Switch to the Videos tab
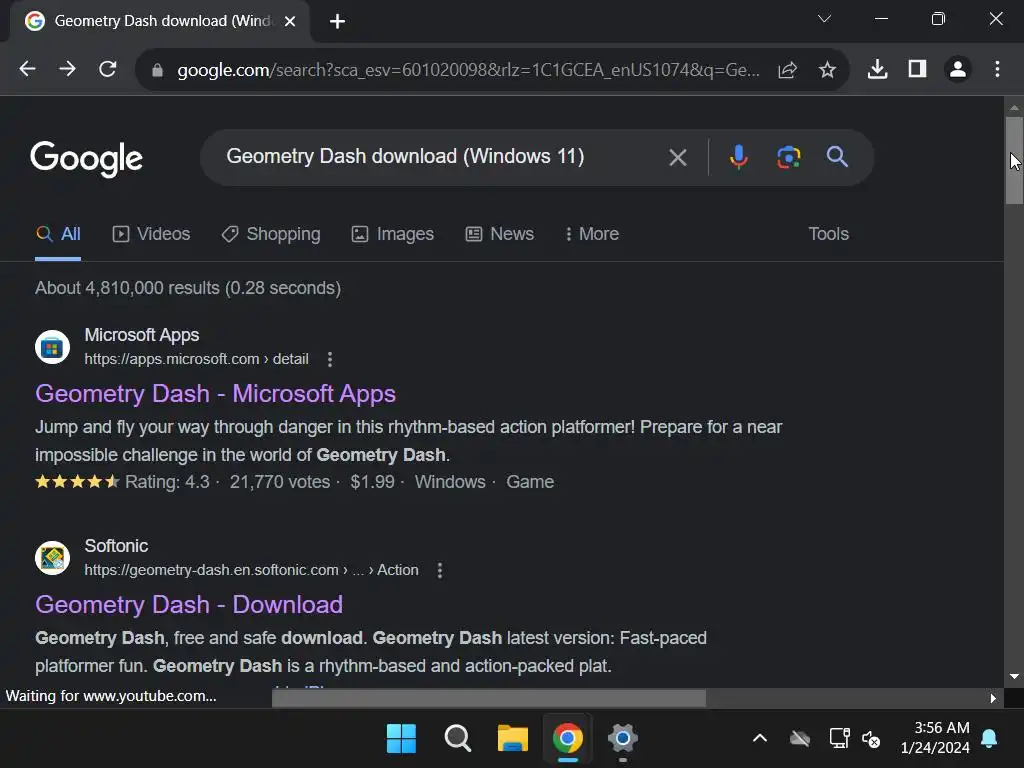 click(152, 234)
